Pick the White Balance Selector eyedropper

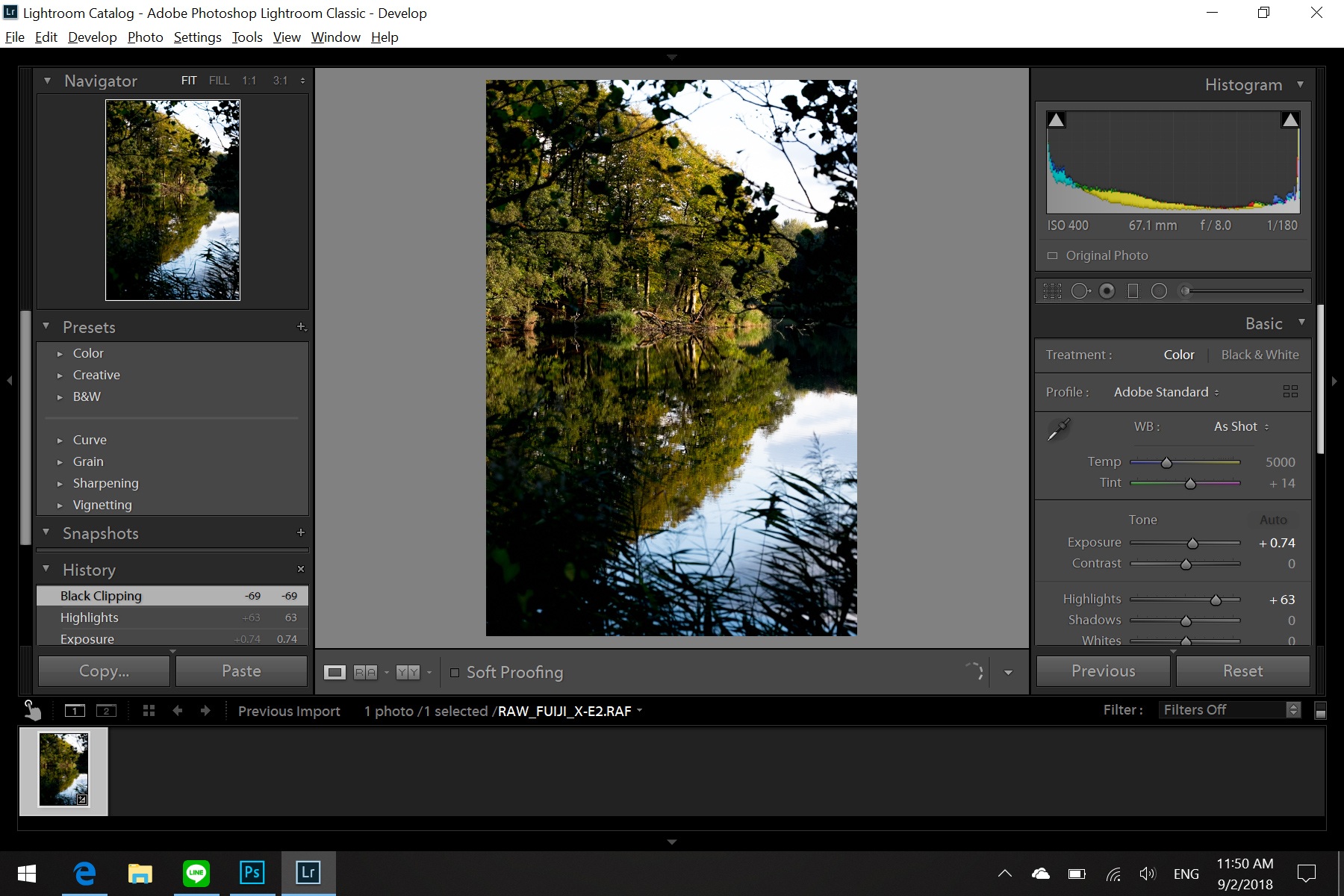click(1059, 429)
